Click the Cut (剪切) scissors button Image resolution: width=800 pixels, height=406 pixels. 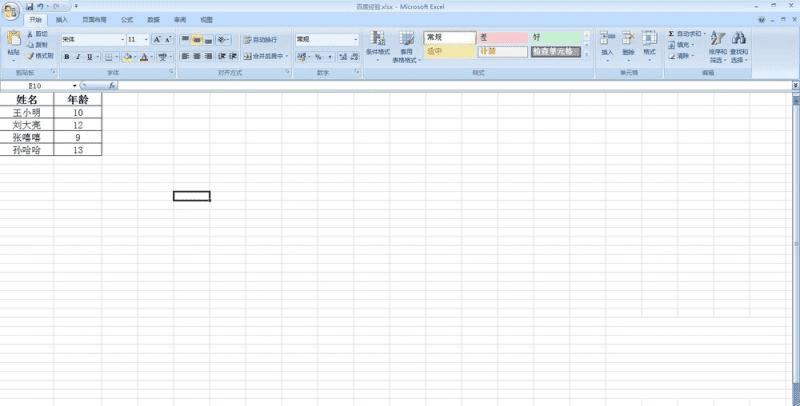coord(37,34)
